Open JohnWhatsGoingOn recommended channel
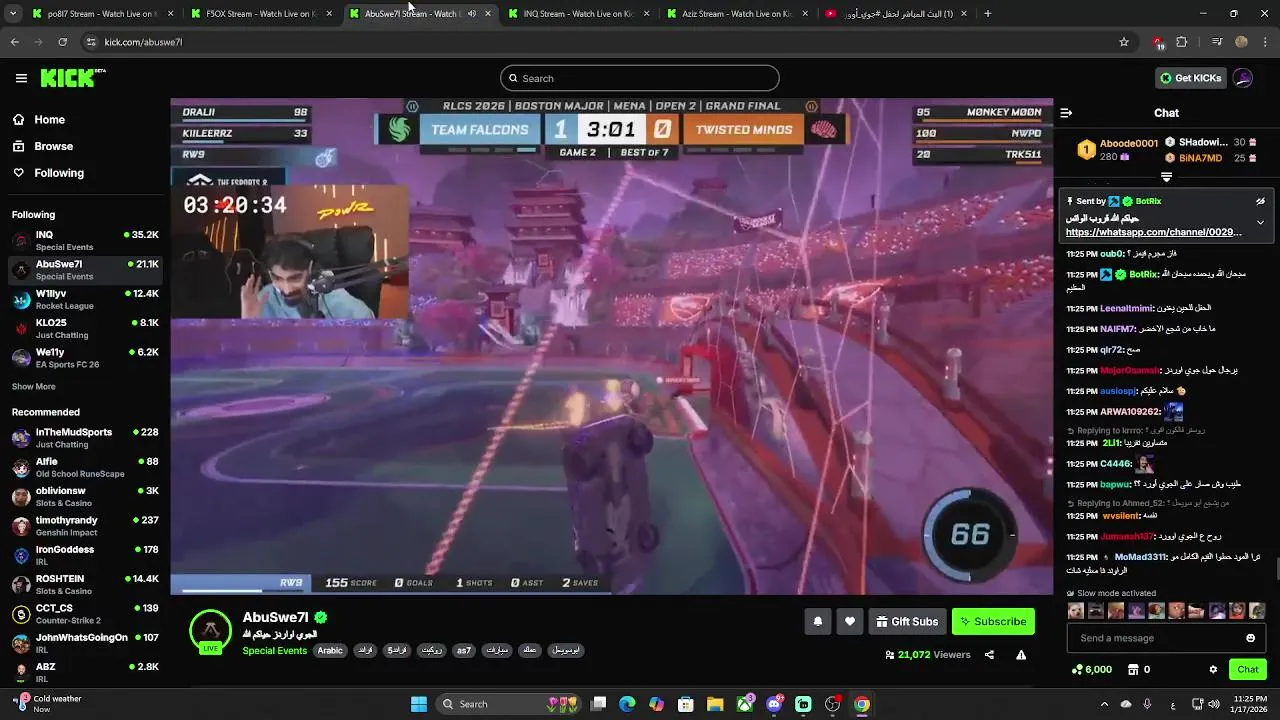This screenshot has width=1280, height=720. (x=85, y=643)
